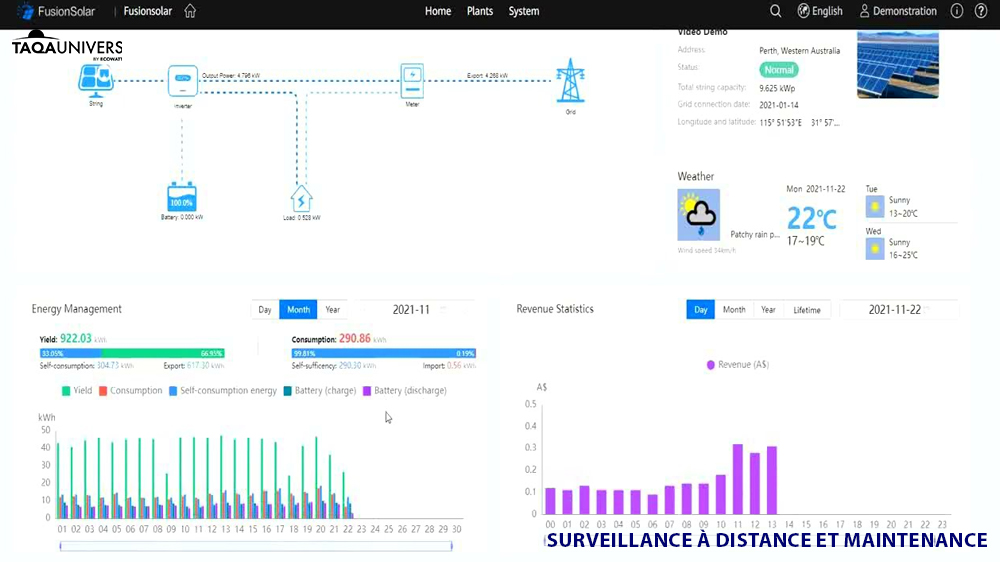This screenshot has height=562, width=1000.
Task: Click the Battery 100% icon
Action: click(x=182, y=196)
